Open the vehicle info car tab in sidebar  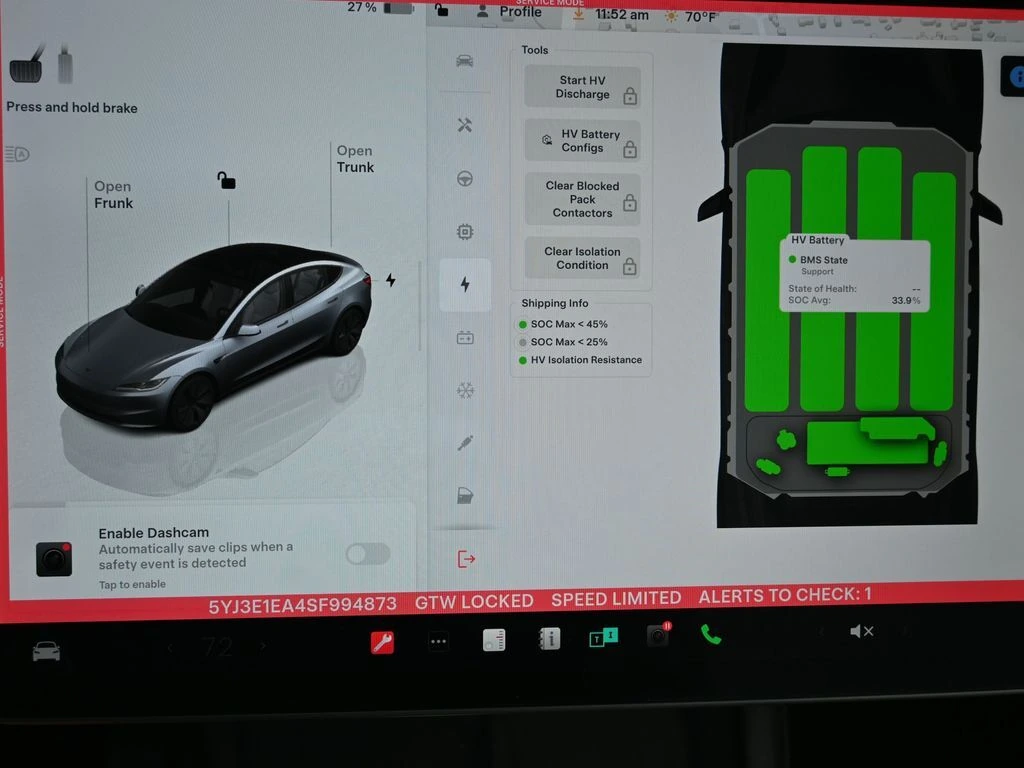tap(465, 61)
